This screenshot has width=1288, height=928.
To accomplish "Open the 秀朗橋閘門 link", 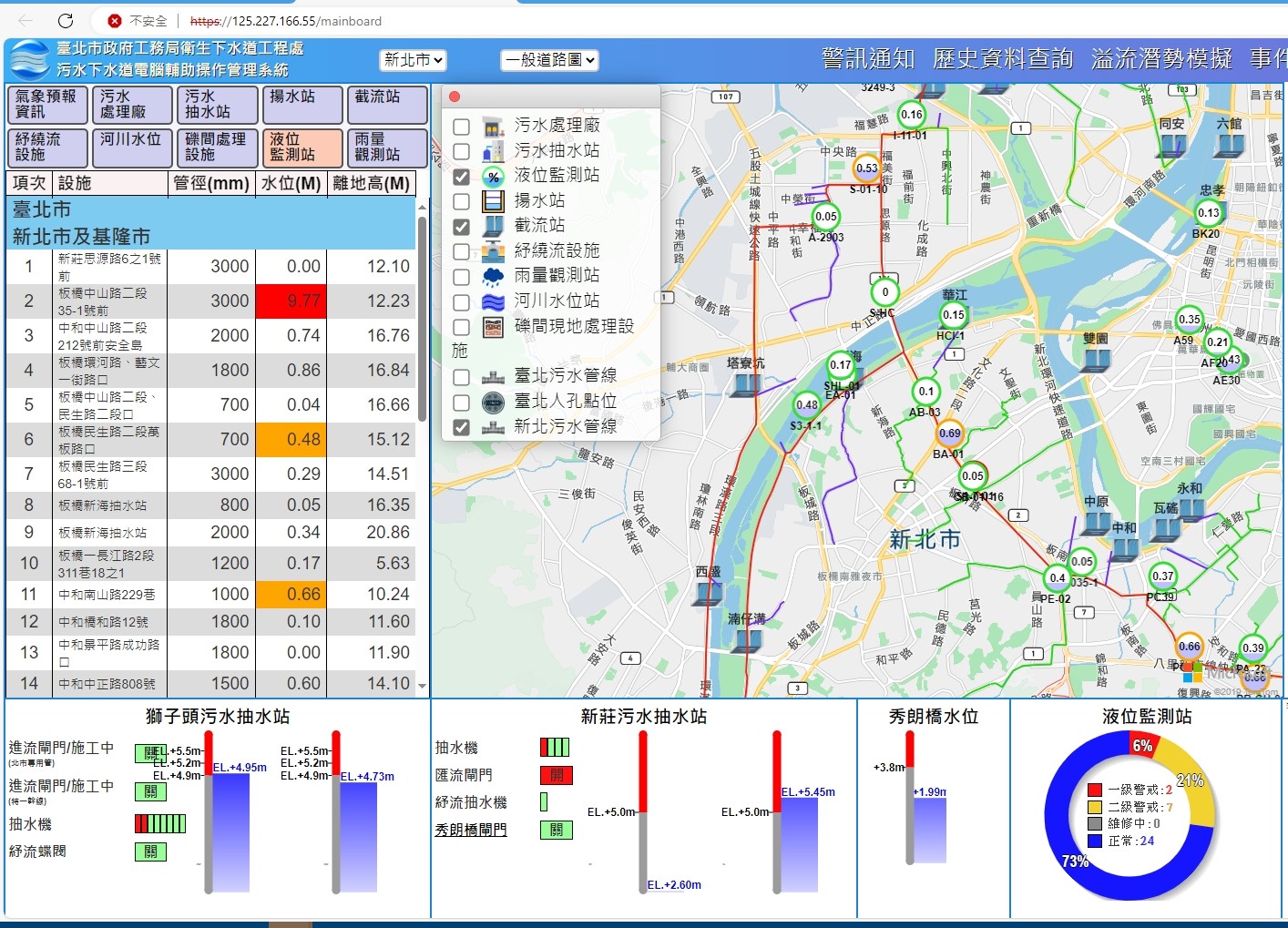I will pos(471,830).
